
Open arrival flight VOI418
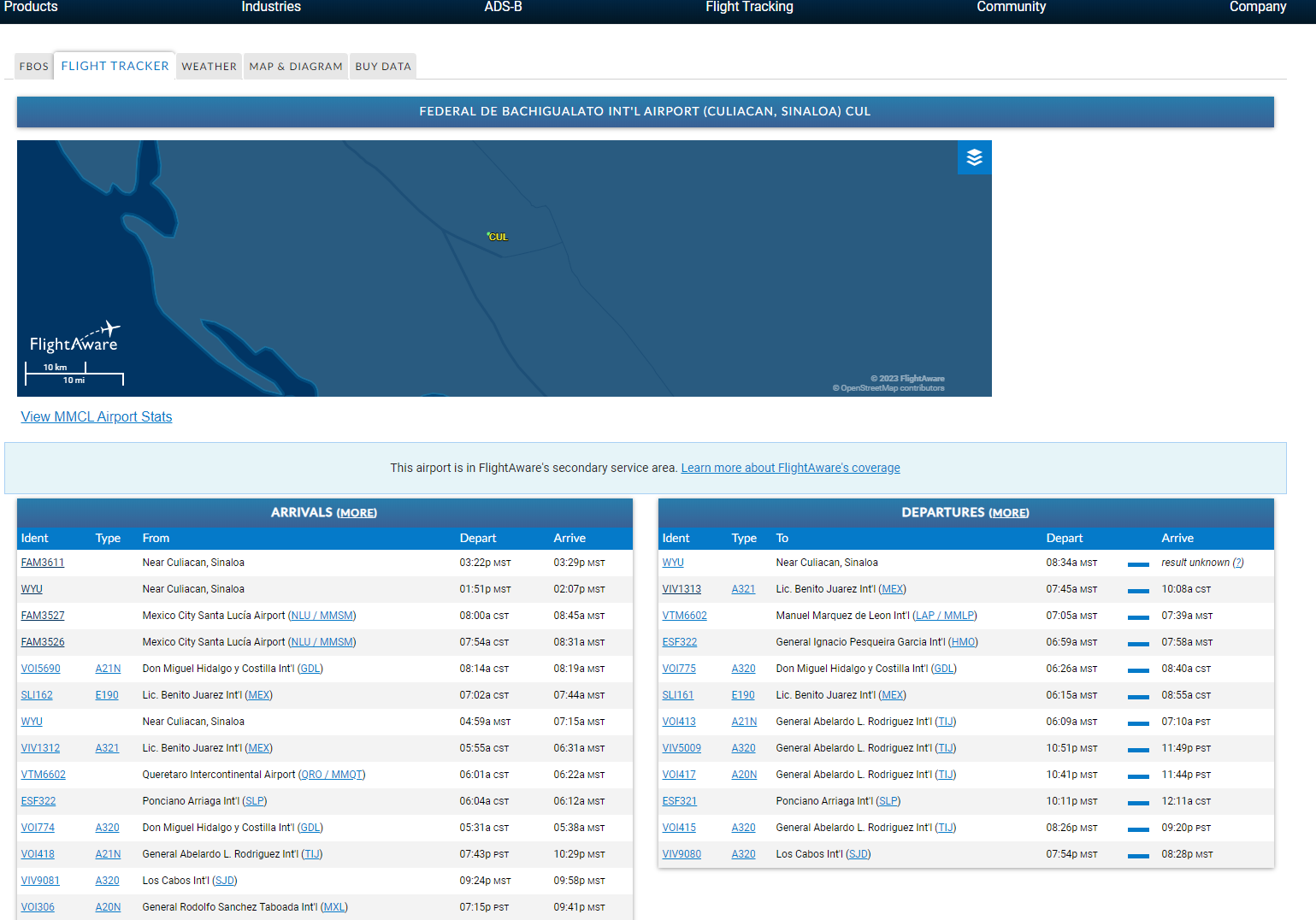point(38,854)
